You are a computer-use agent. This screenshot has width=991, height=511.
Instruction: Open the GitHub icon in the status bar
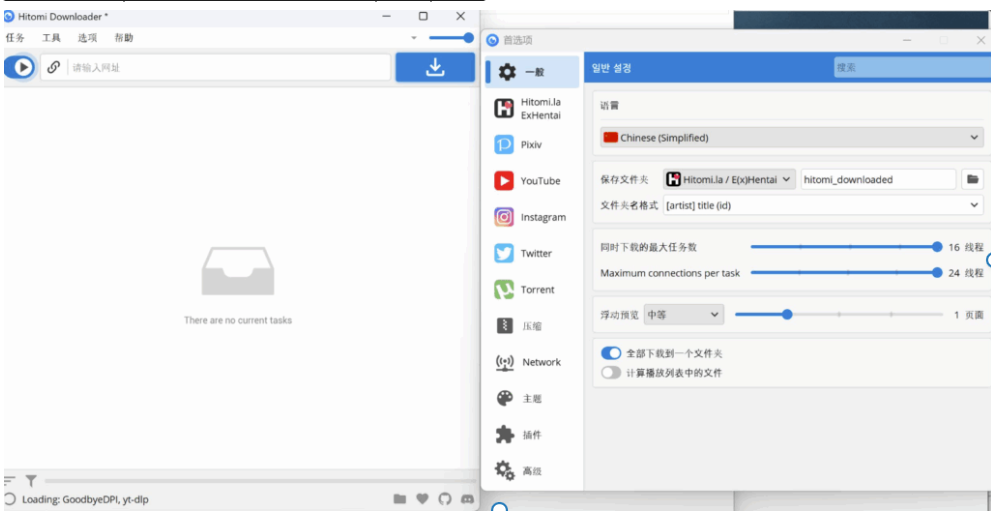tap(445, 499)
